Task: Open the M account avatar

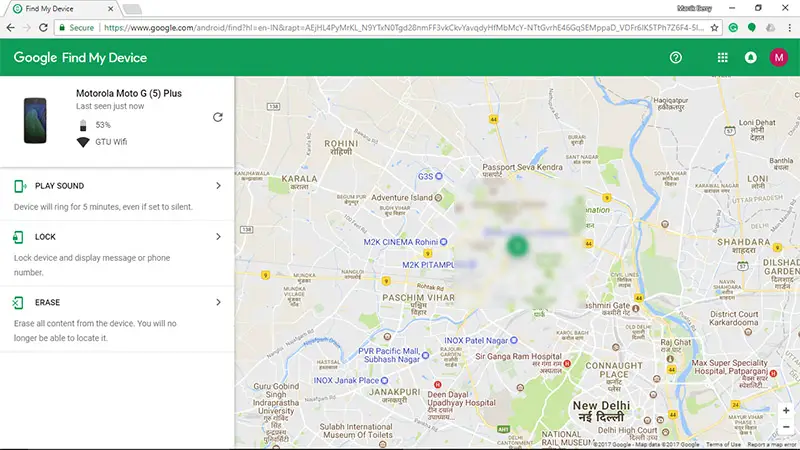Action: (779, 58)
